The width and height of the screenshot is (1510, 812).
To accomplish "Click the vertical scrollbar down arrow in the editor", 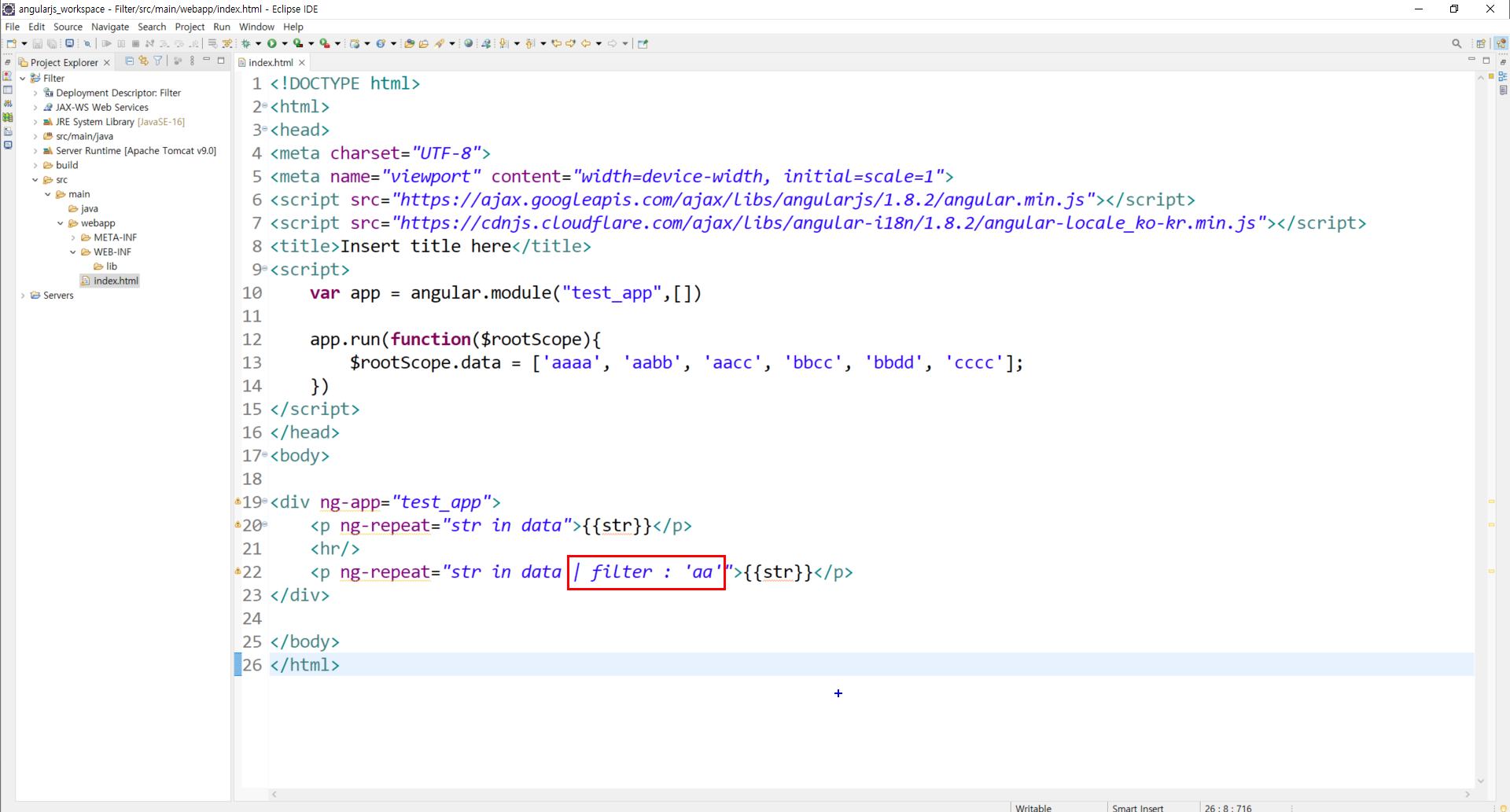I will click(x=1481, y=781).
